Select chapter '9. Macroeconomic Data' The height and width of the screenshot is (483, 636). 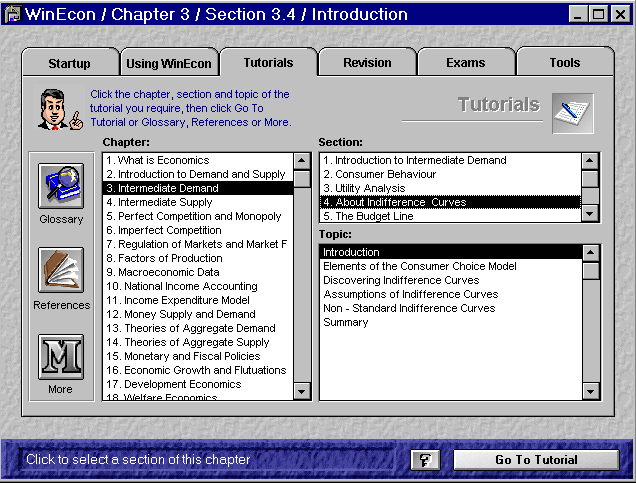(198, 272)
